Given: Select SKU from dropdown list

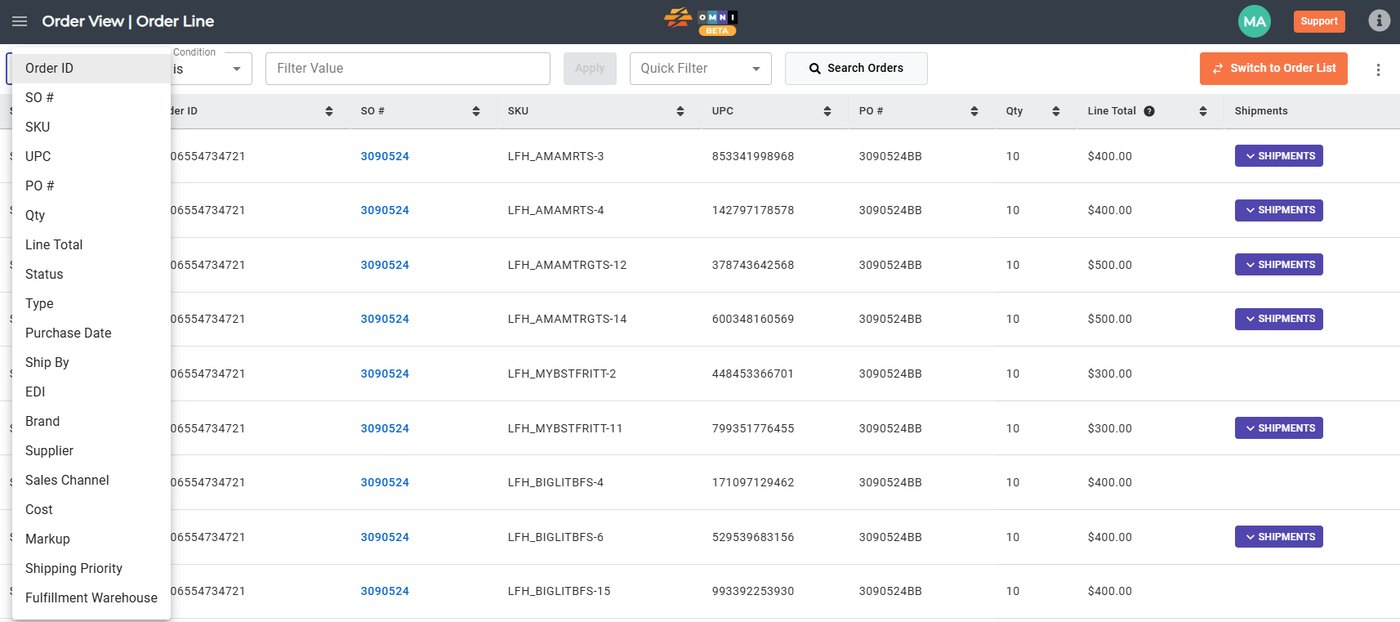Looking at the screenshot, I should click(91, 127).
